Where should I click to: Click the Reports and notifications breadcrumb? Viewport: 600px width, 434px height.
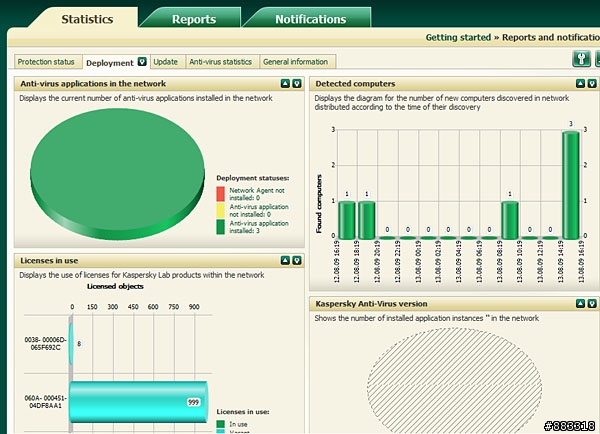tap(551, 38)
